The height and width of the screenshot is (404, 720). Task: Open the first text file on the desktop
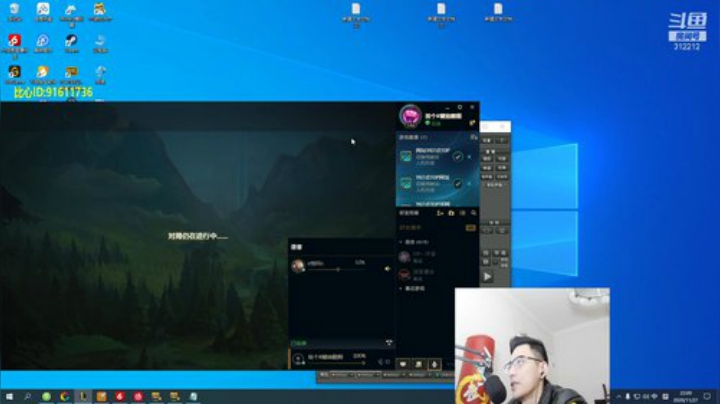pyautogui.click(x=356, y=15)
